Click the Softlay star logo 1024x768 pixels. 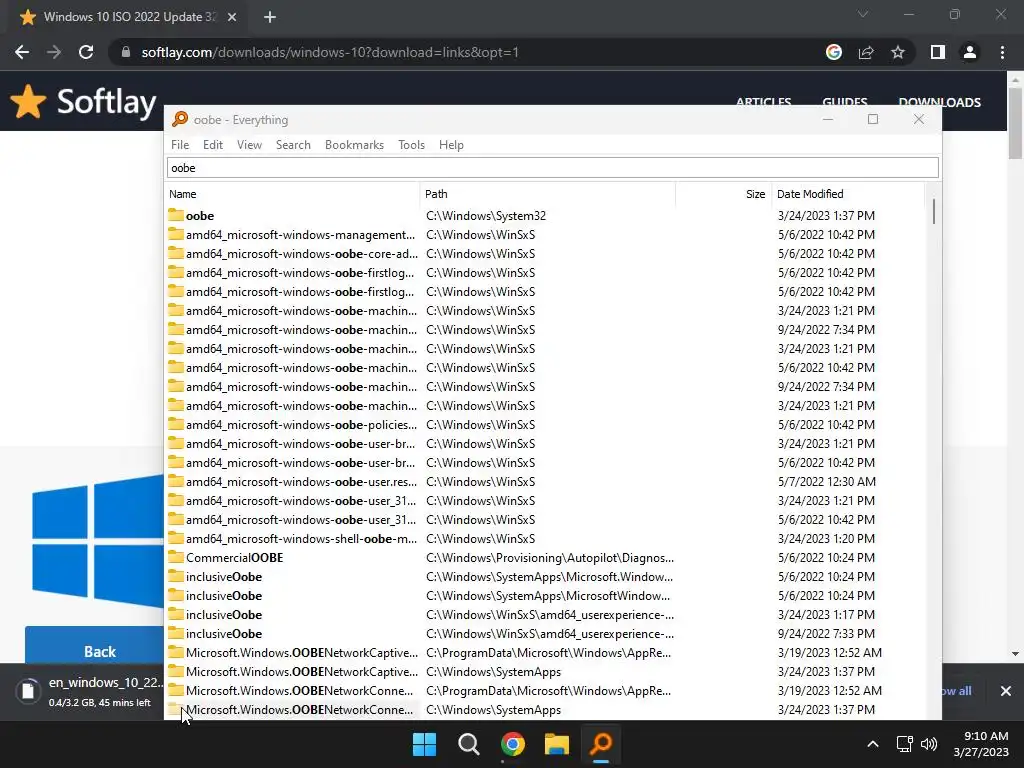click(28, 102)
